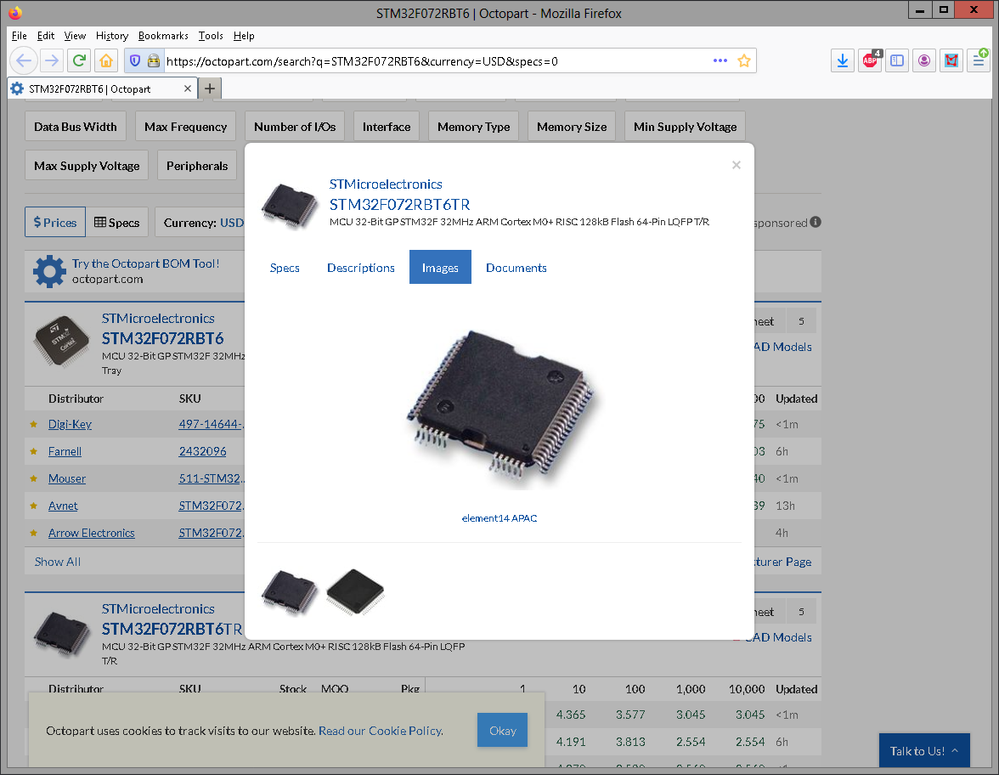999x775 pixels.
Task: Show tracking protection shield info
Action: pos(134,61)
